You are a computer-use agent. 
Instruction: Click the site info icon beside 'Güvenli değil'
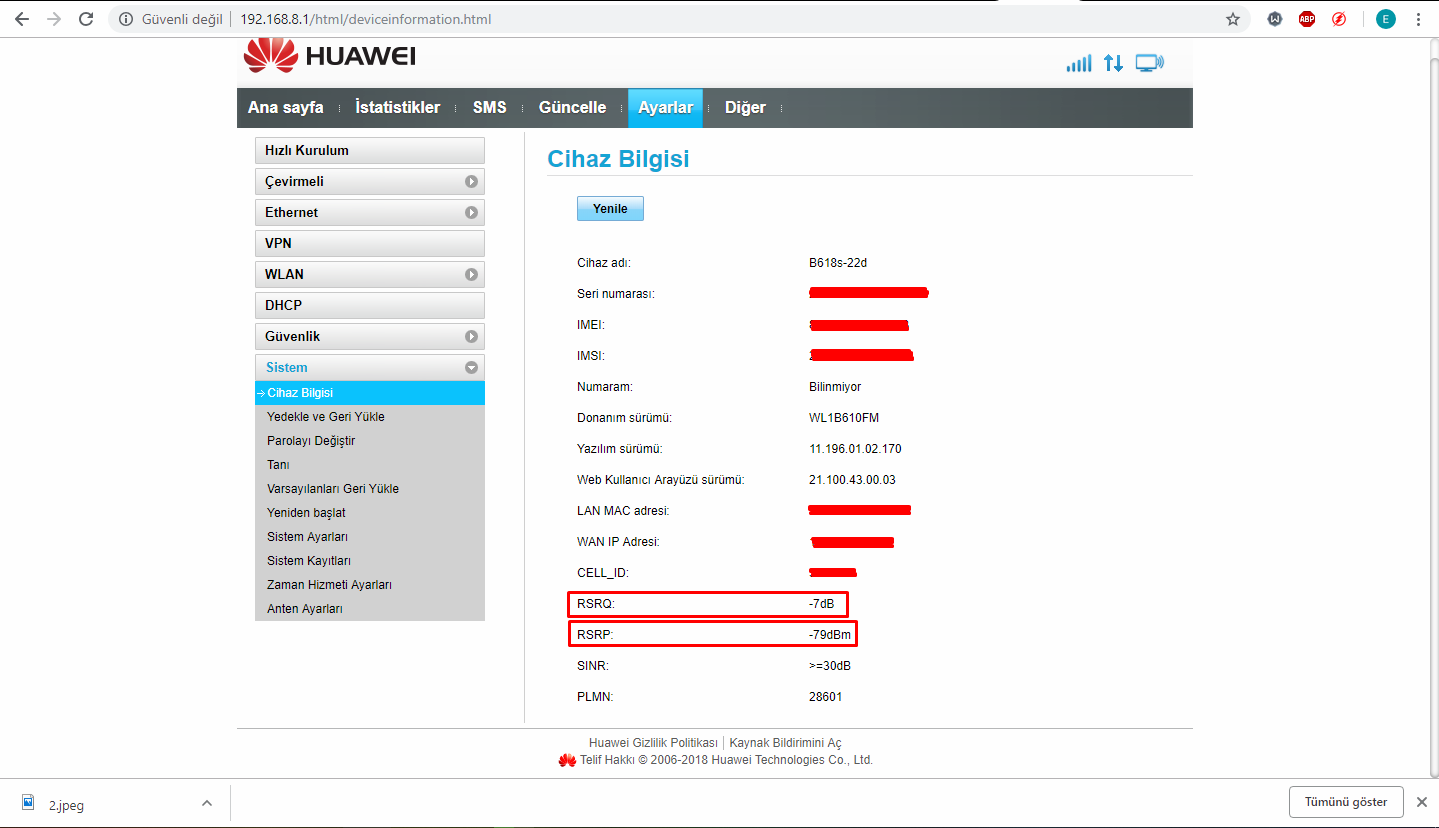[125, 19]
